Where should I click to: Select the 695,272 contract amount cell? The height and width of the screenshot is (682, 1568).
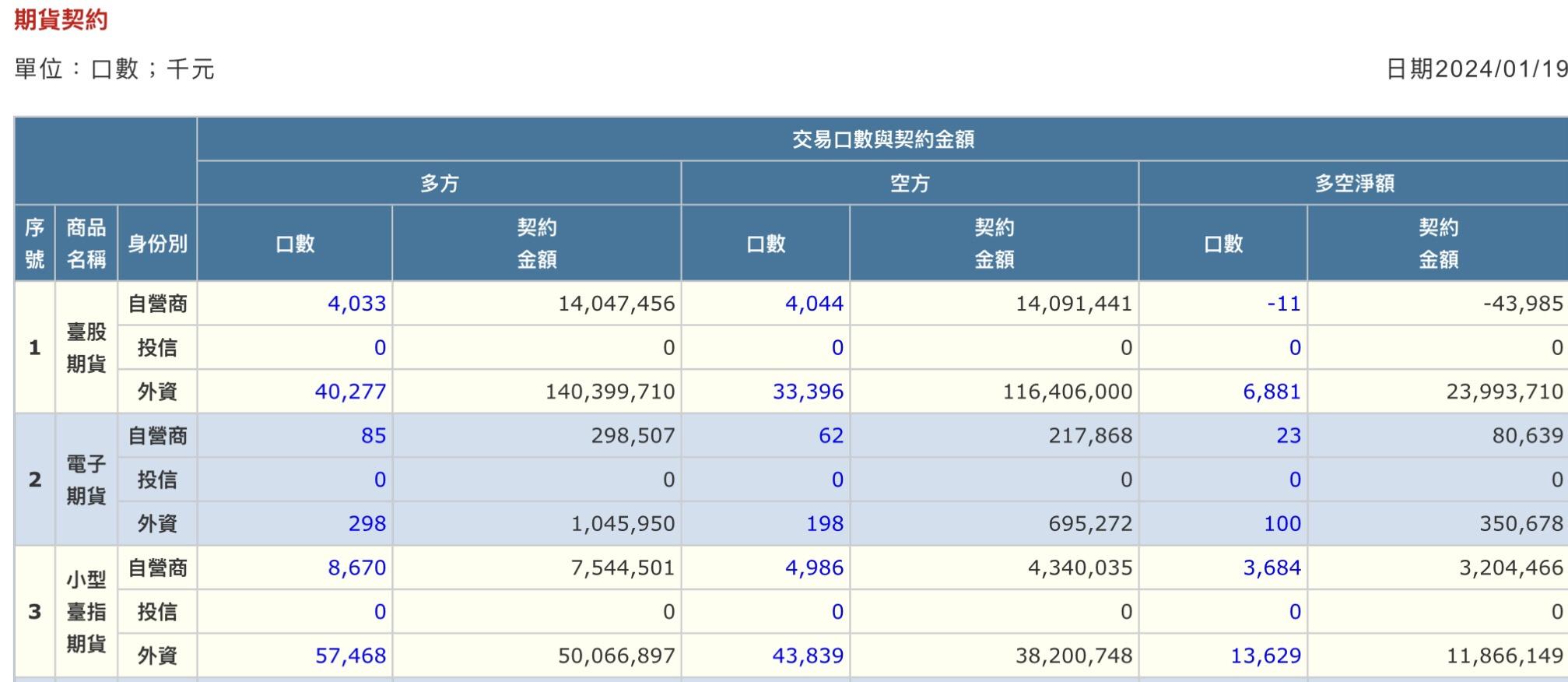pos(994,524)
